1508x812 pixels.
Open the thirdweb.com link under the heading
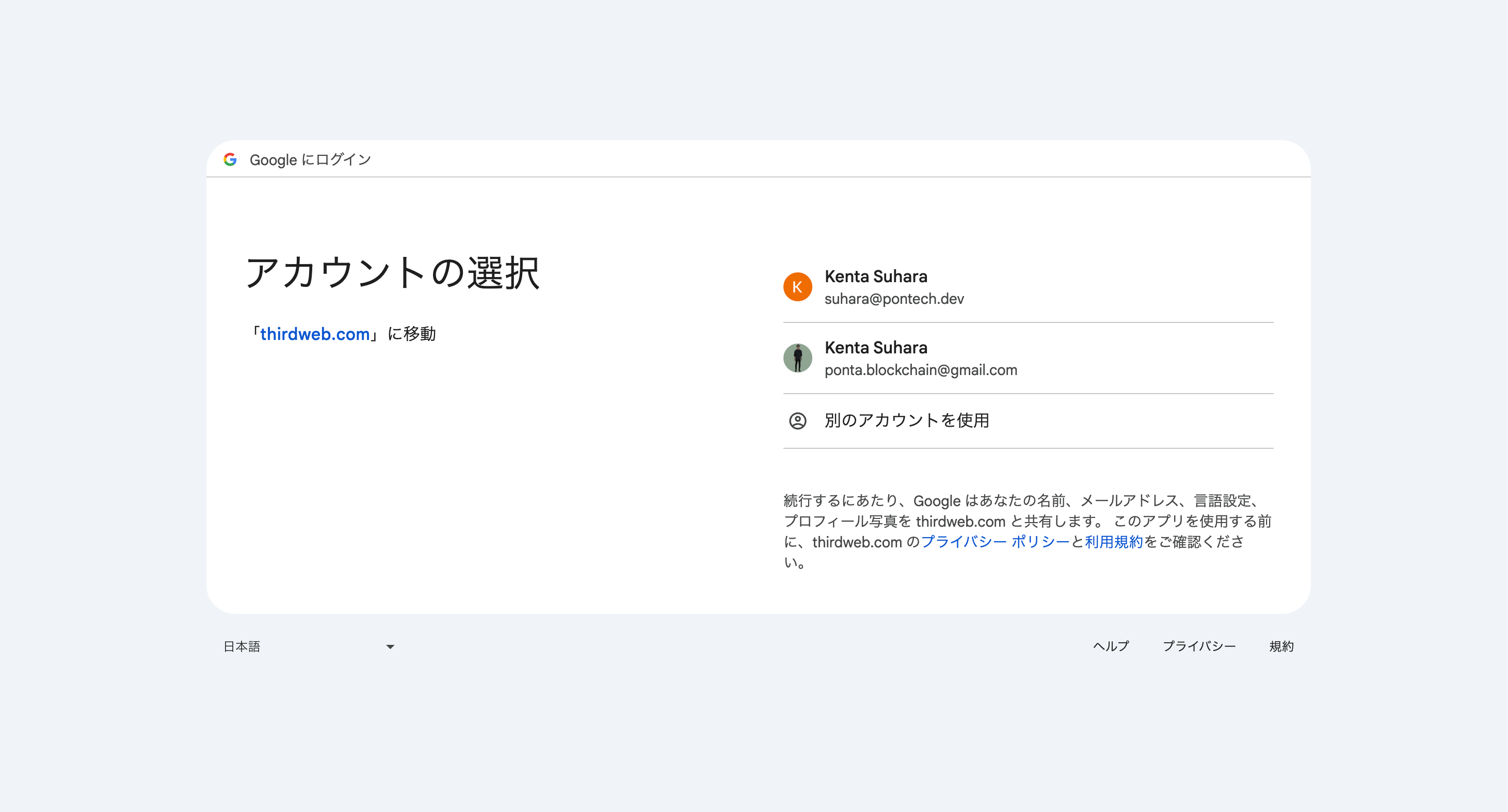315,334
